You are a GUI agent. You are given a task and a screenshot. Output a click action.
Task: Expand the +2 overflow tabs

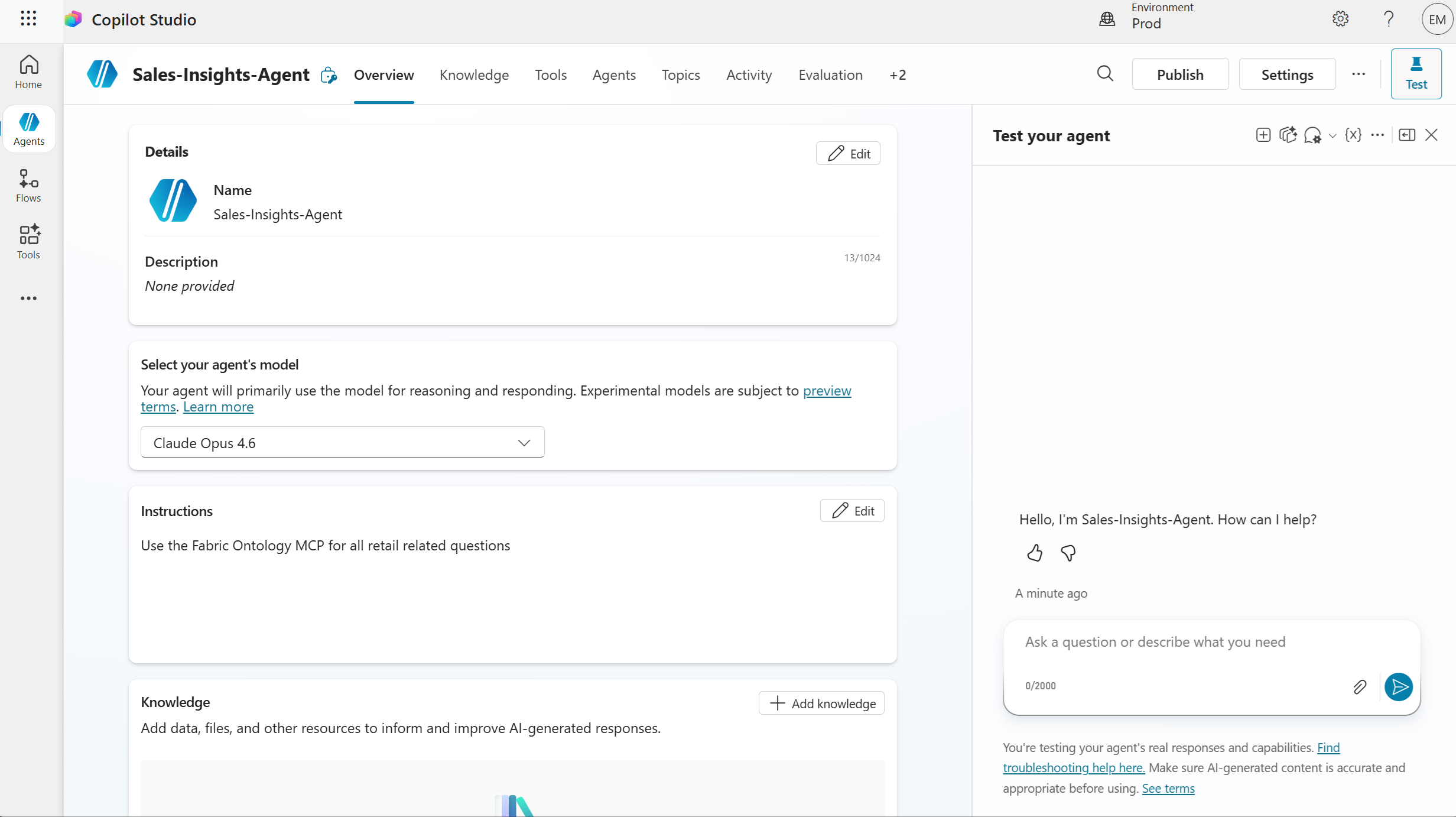898,75
